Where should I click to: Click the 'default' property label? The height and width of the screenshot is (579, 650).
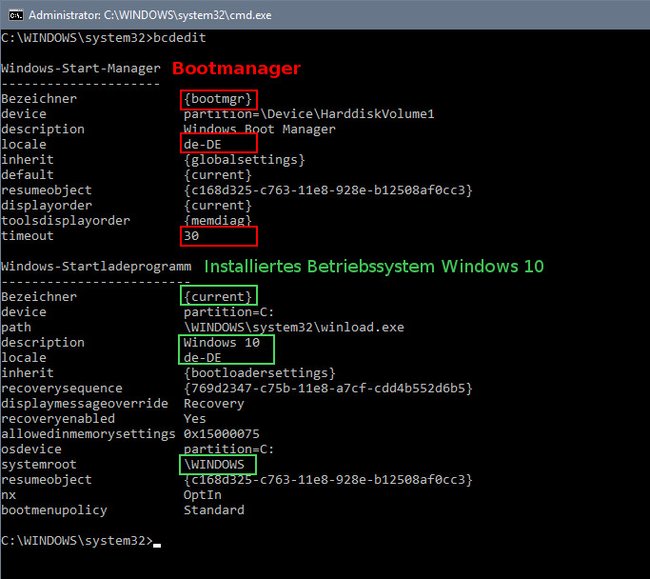tap(27, 175)
